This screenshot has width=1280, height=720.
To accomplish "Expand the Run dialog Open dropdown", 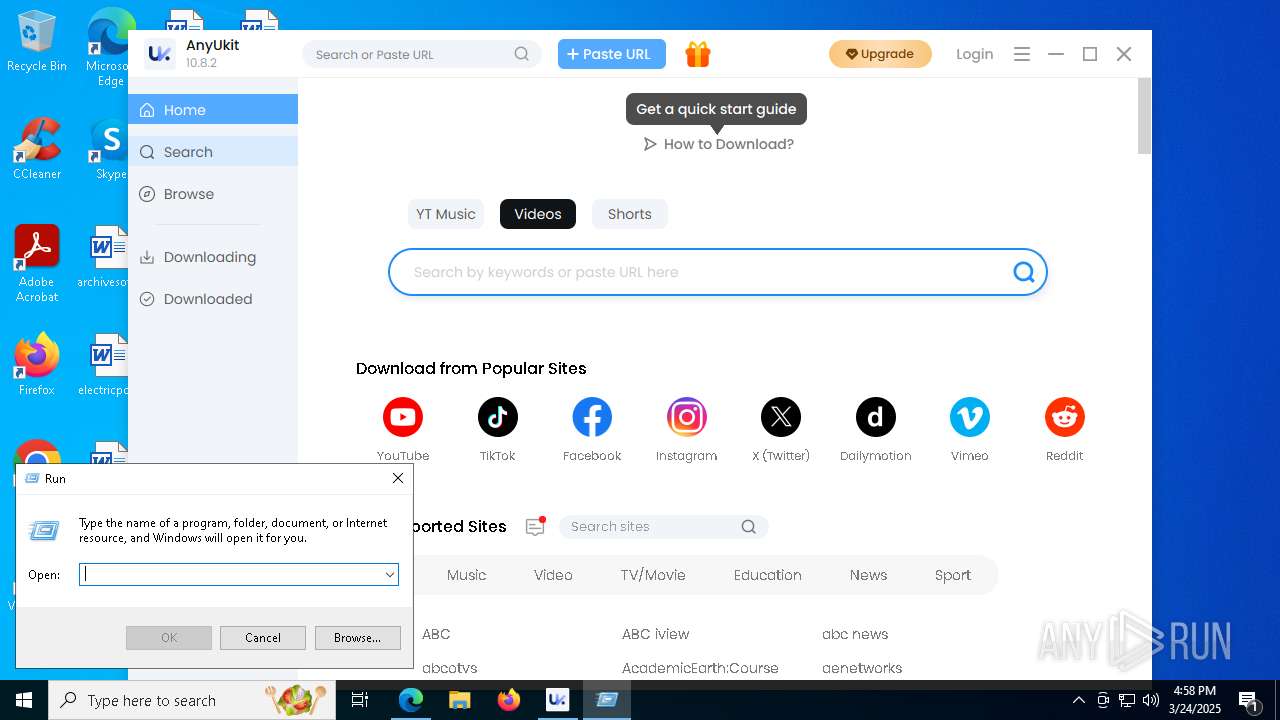I will pyautogui.click(x=390, y=575).
